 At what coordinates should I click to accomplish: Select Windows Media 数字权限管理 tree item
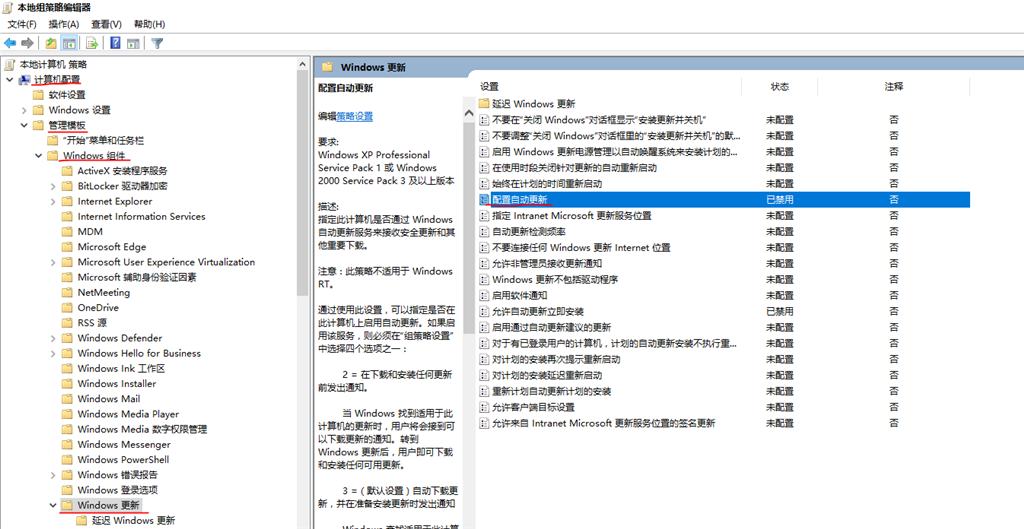(x=142, y=429)
